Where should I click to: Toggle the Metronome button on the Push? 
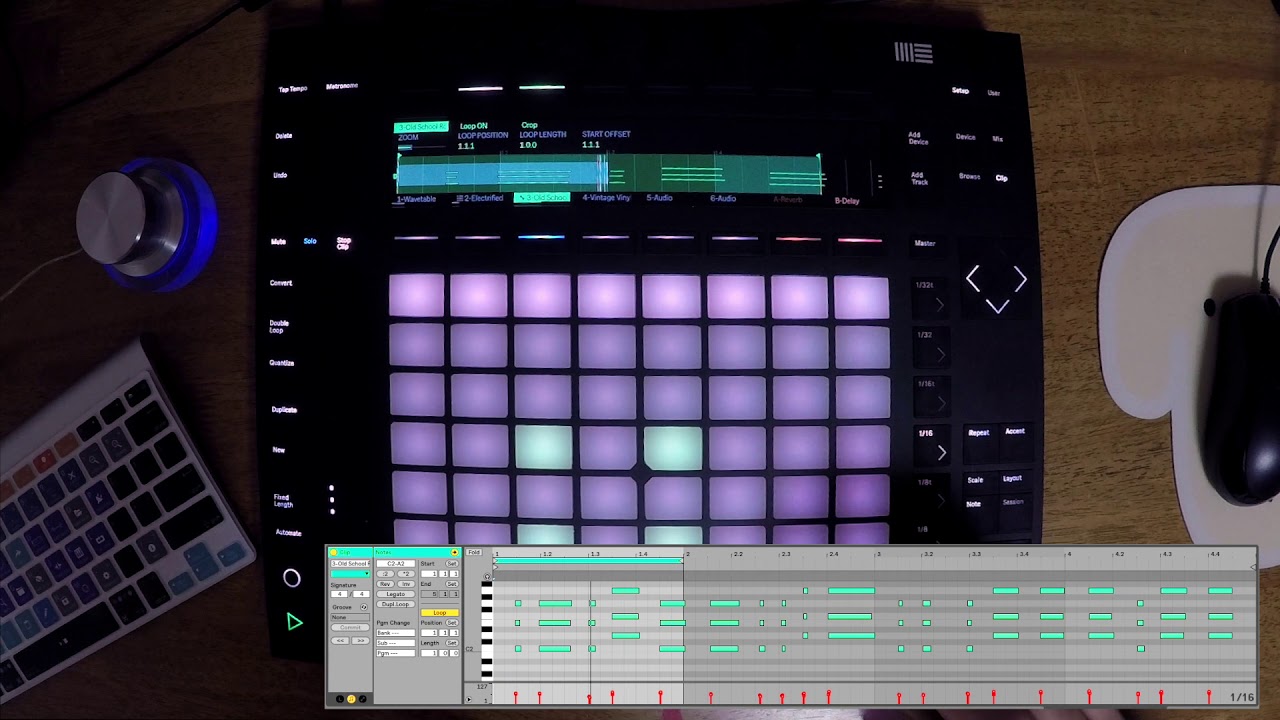[x=341, y=86]
